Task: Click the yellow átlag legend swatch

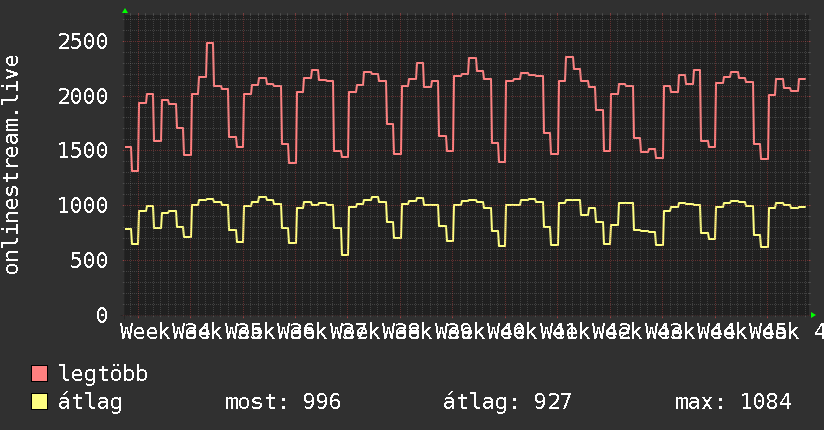Action: coord(39,402)
